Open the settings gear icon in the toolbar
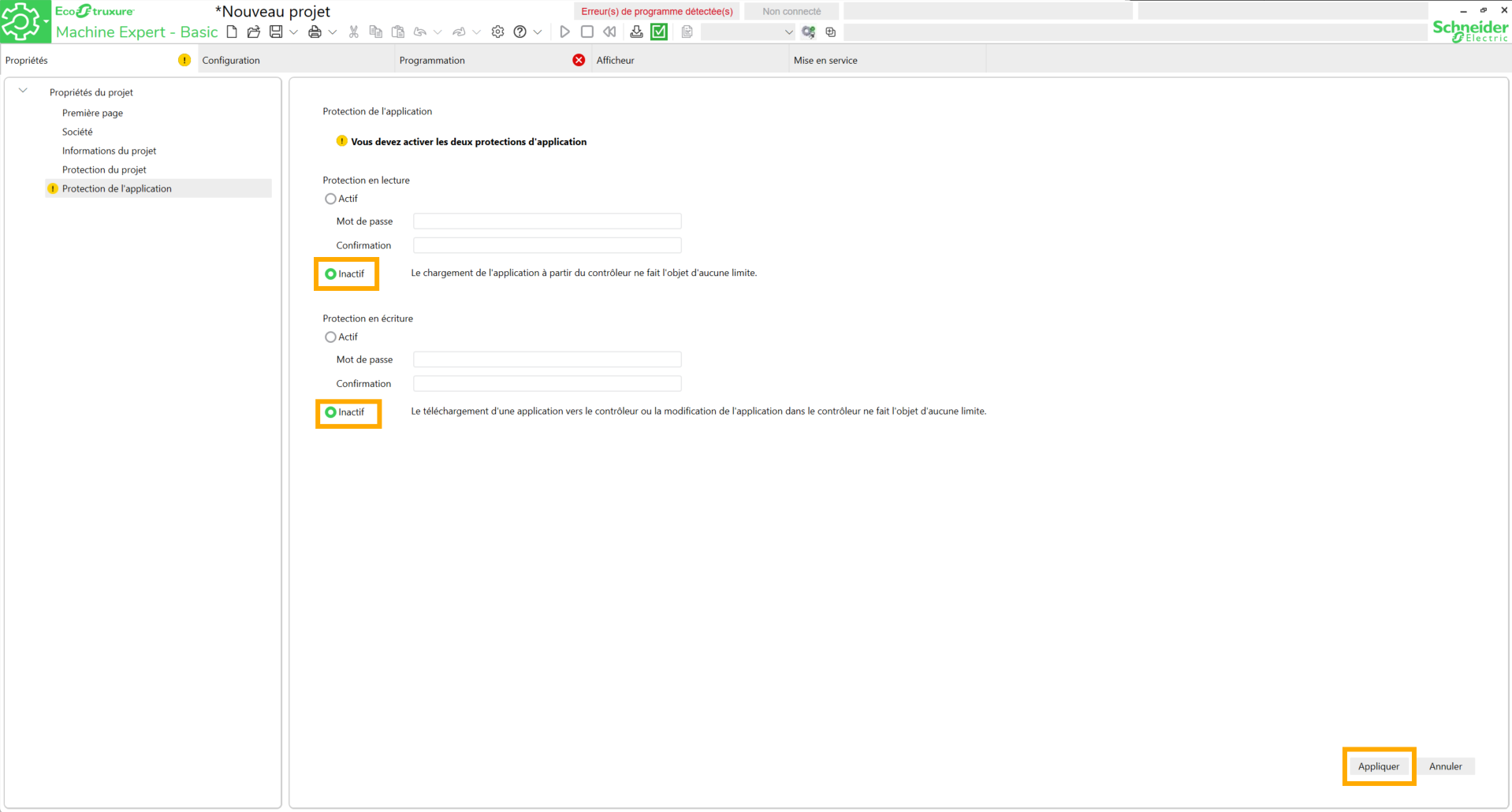This screenshot has height=812, width=1512. click(x=497, y=32)
